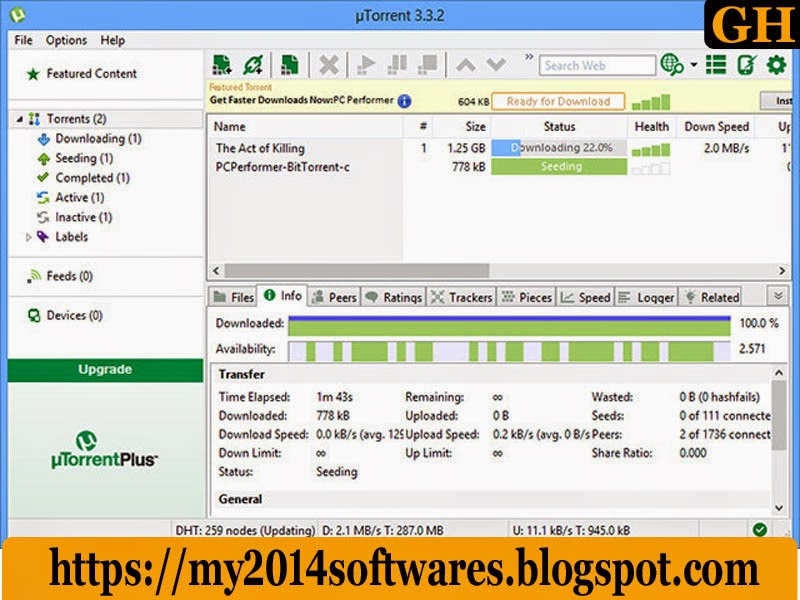The image size is (800, 600).
Task: Open Preferences via the gear icon
Action: tap(777, 65)
